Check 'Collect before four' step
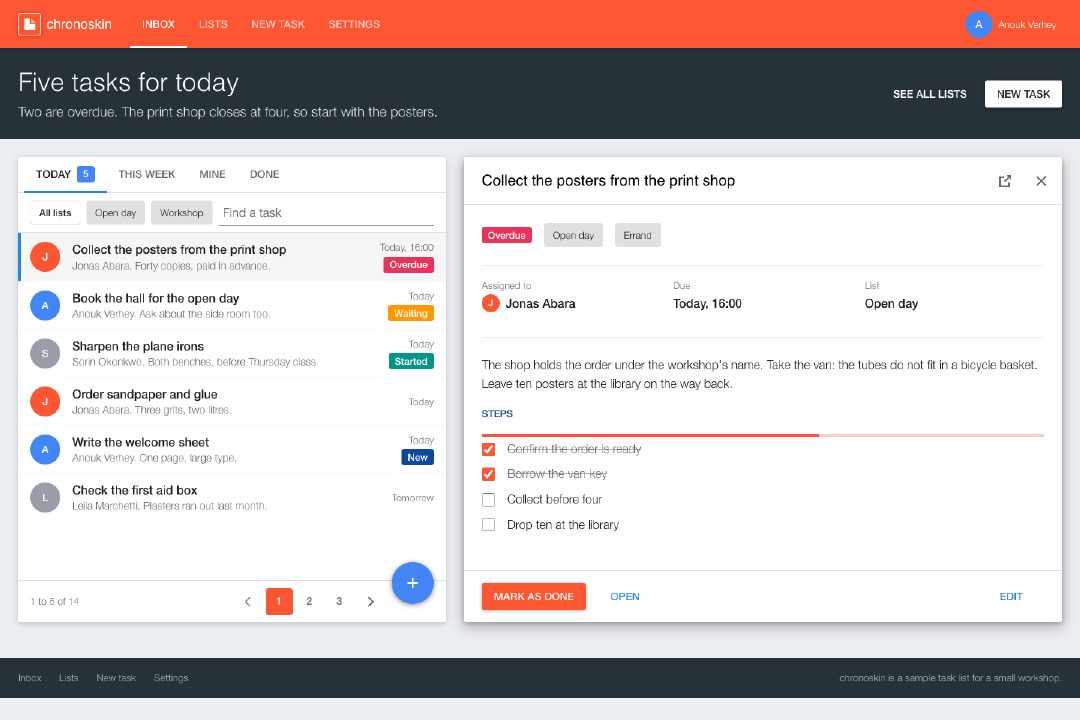Screen dimensions: 1080x720 [x=488, y=500]
